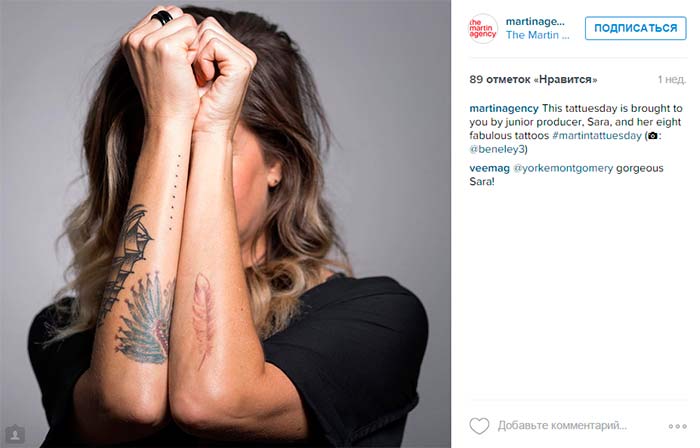This screenshot has height=448, width=700.
Task: Open The Martin ... profile name link
Action: coord(538,35)
